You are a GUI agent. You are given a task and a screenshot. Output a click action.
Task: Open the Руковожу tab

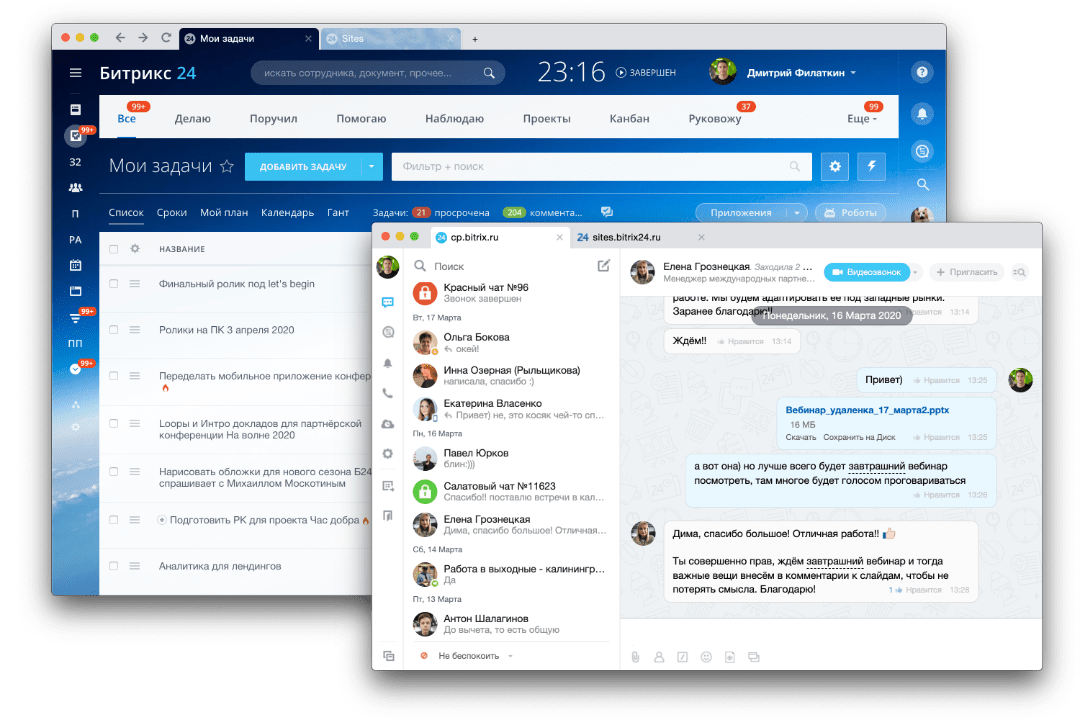715,119
